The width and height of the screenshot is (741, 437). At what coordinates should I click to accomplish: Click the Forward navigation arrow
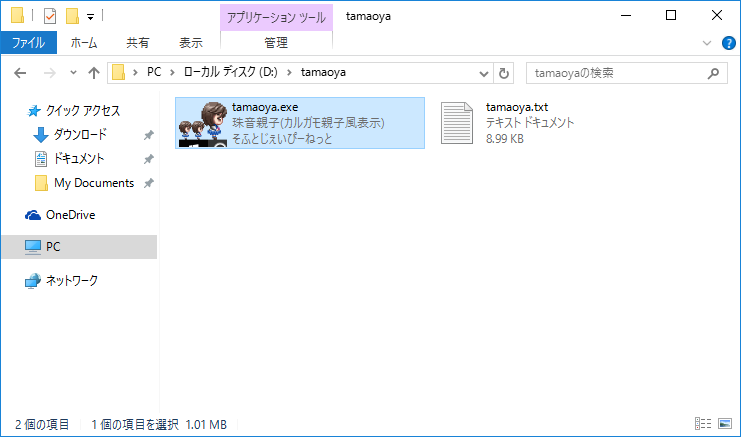(49, 73)
